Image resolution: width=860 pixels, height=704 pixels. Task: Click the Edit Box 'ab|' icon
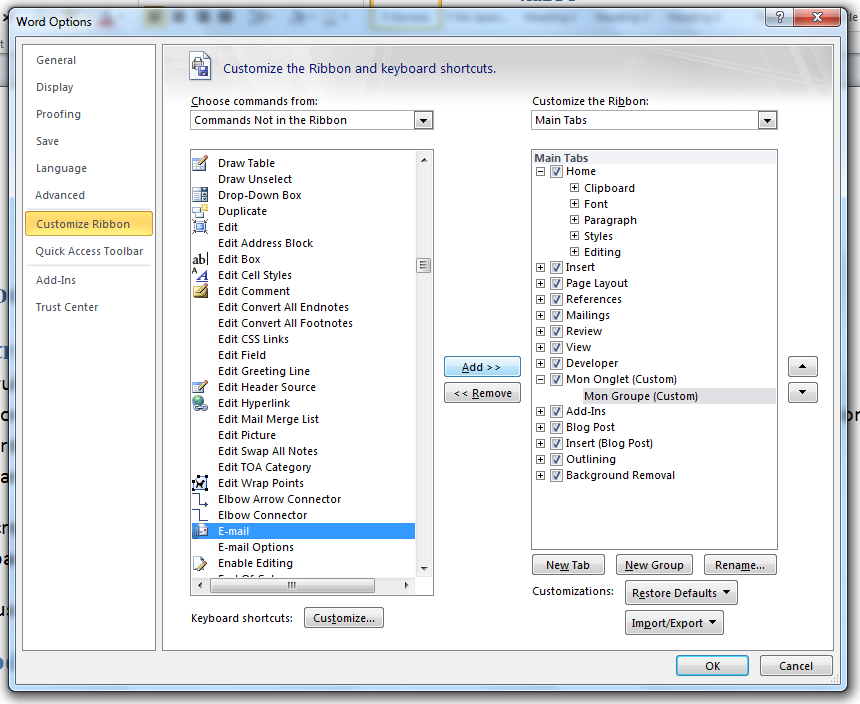coord(200,259)
